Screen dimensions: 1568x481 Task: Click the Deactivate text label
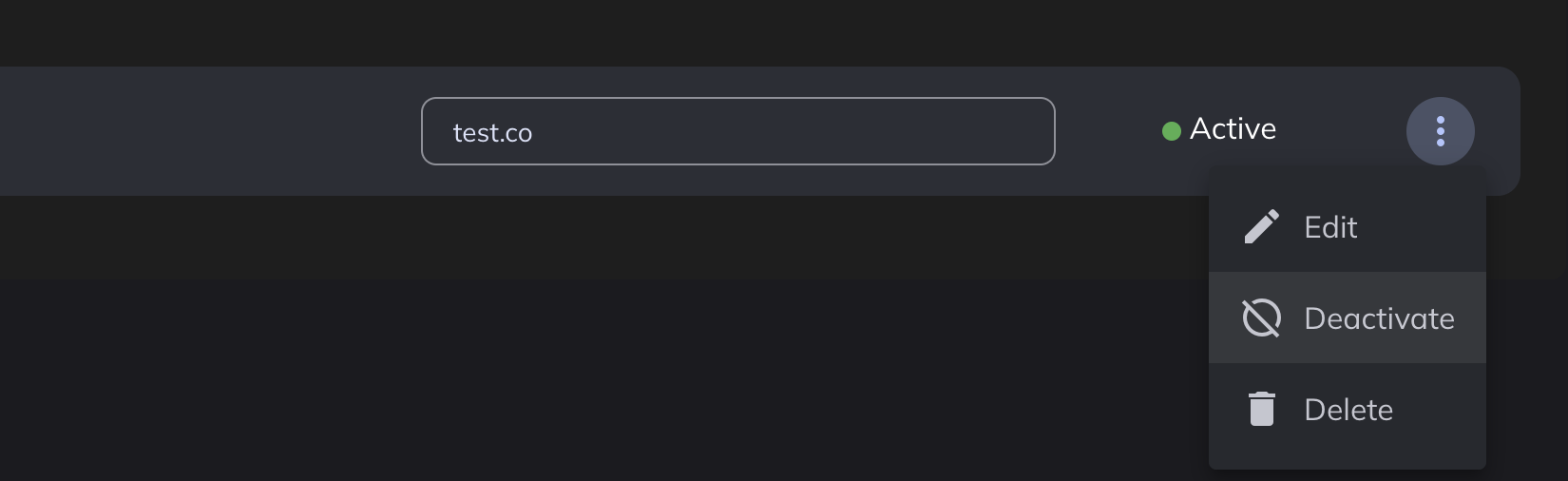(x=1379, y=318)
